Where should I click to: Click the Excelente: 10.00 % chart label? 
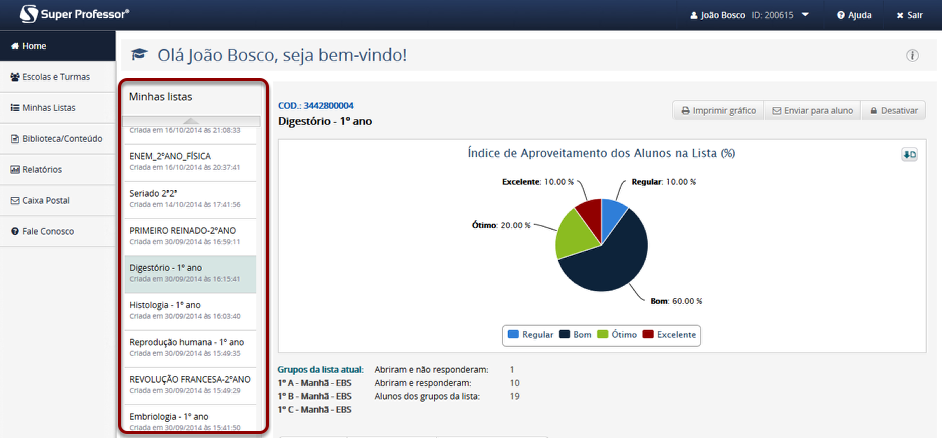pos(538,181)
